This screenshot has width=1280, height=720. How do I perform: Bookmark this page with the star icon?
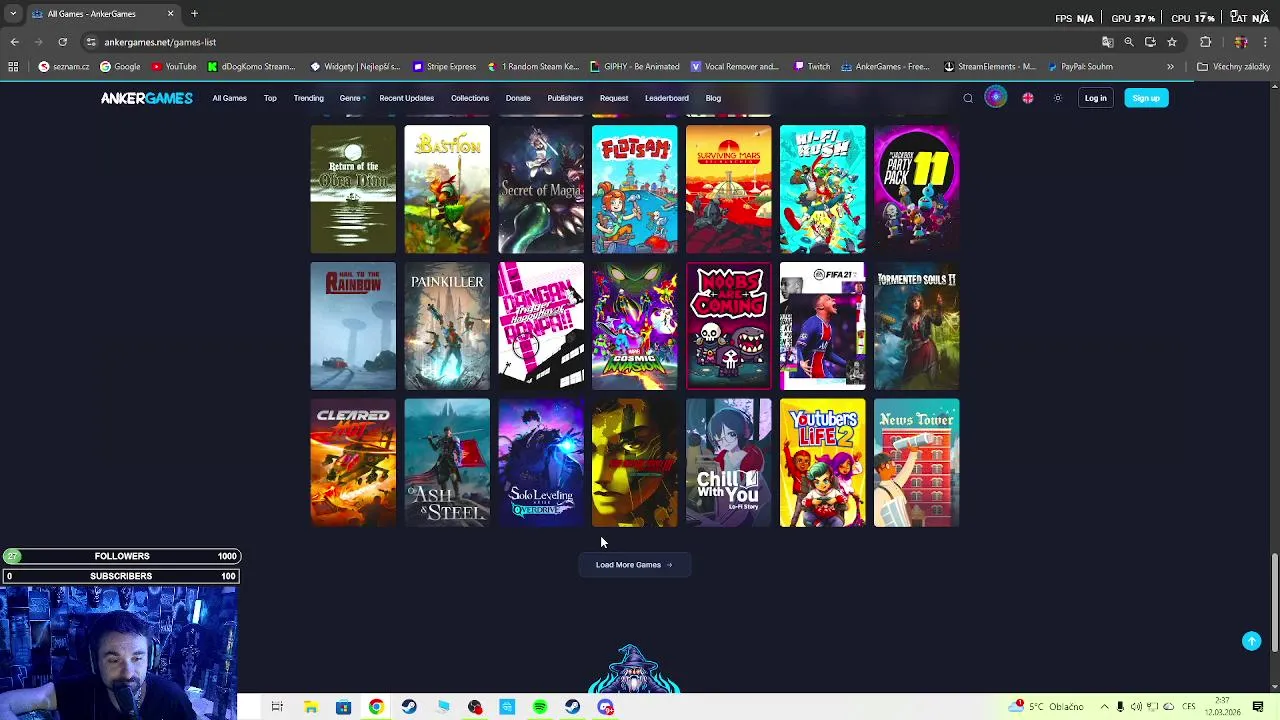tap(1172, 42)
